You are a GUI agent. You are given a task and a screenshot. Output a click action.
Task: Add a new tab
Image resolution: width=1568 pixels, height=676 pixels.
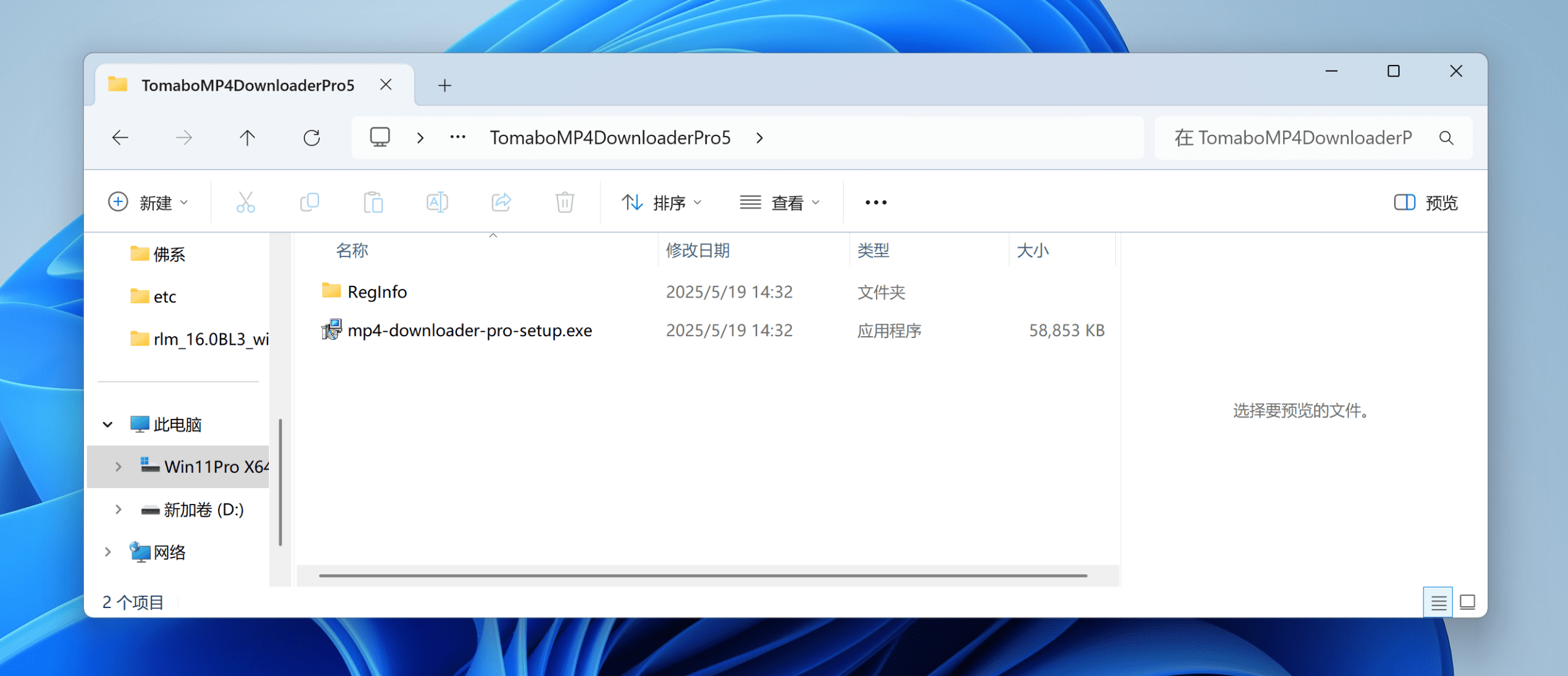point(445,86)
